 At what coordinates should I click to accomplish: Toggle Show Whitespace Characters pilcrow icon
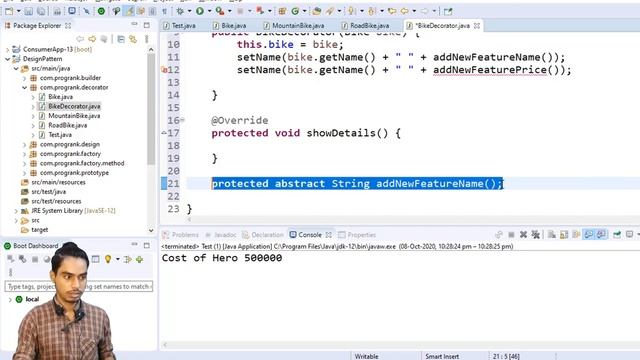pyautogui.click(x=164, y=11)
